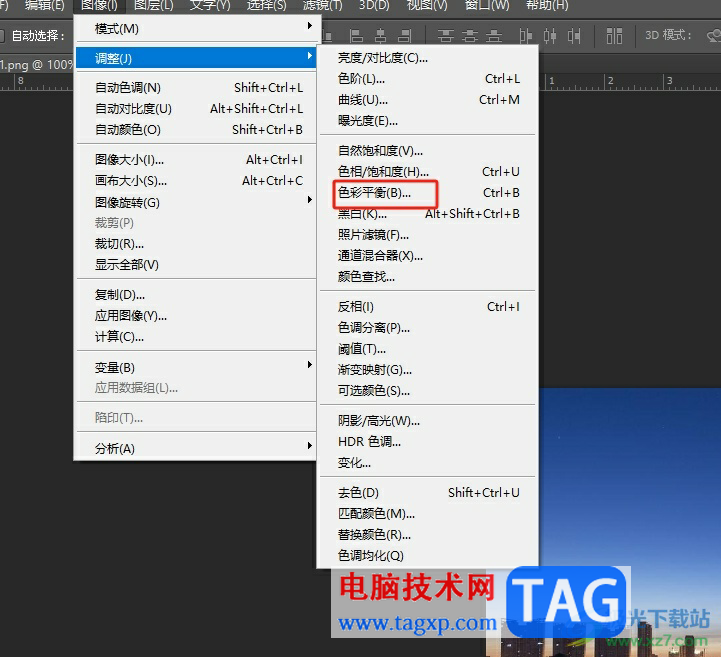This screenshot has width=721, height=657.
Task: Switch to the 1.png document tab
Action: [x=36, y=64]
